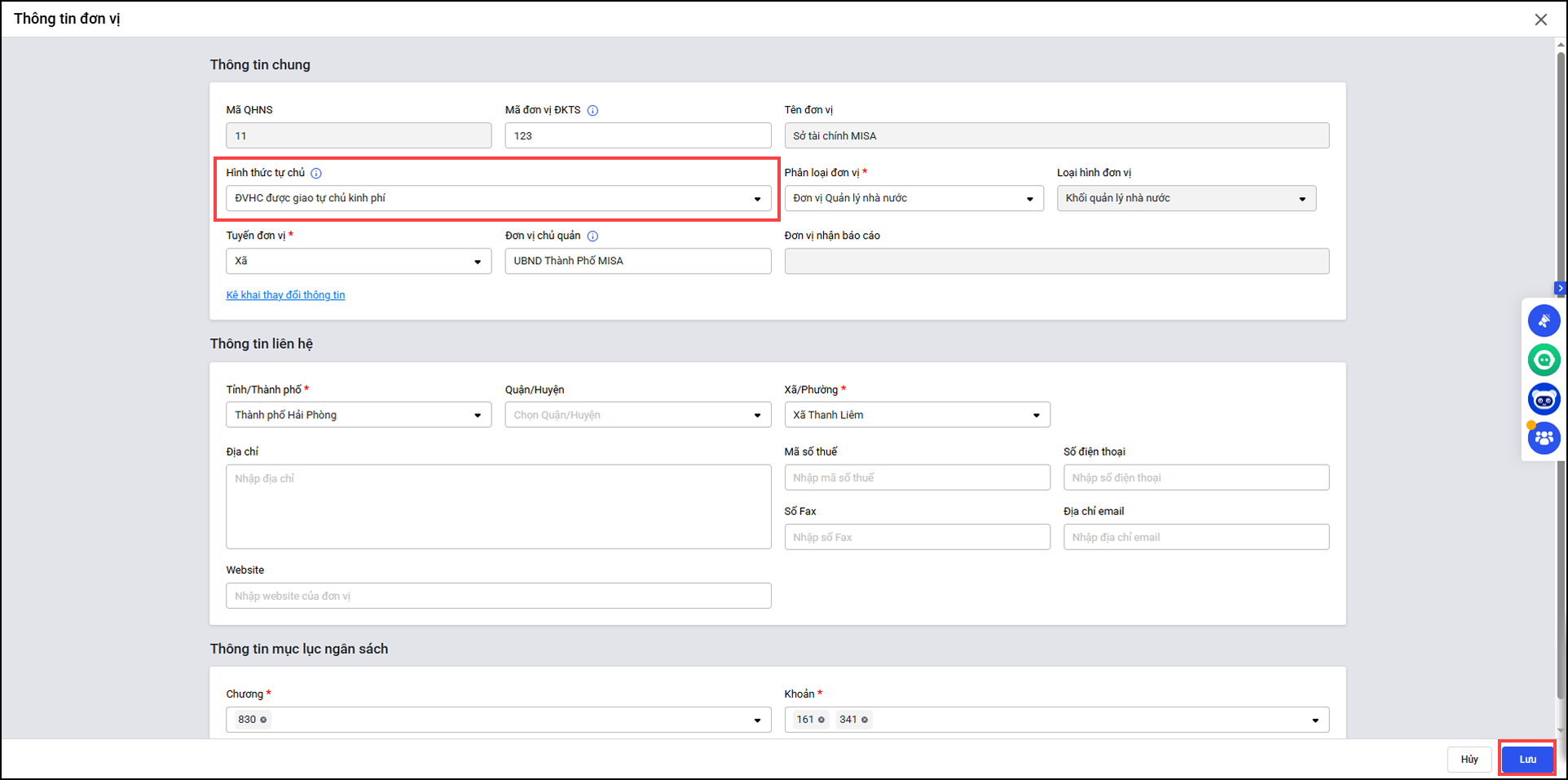Expand the Tuyến đơn vị dropdown
Image resolution: width=1568 pixels, height=780 pixels.
(478, 262)
